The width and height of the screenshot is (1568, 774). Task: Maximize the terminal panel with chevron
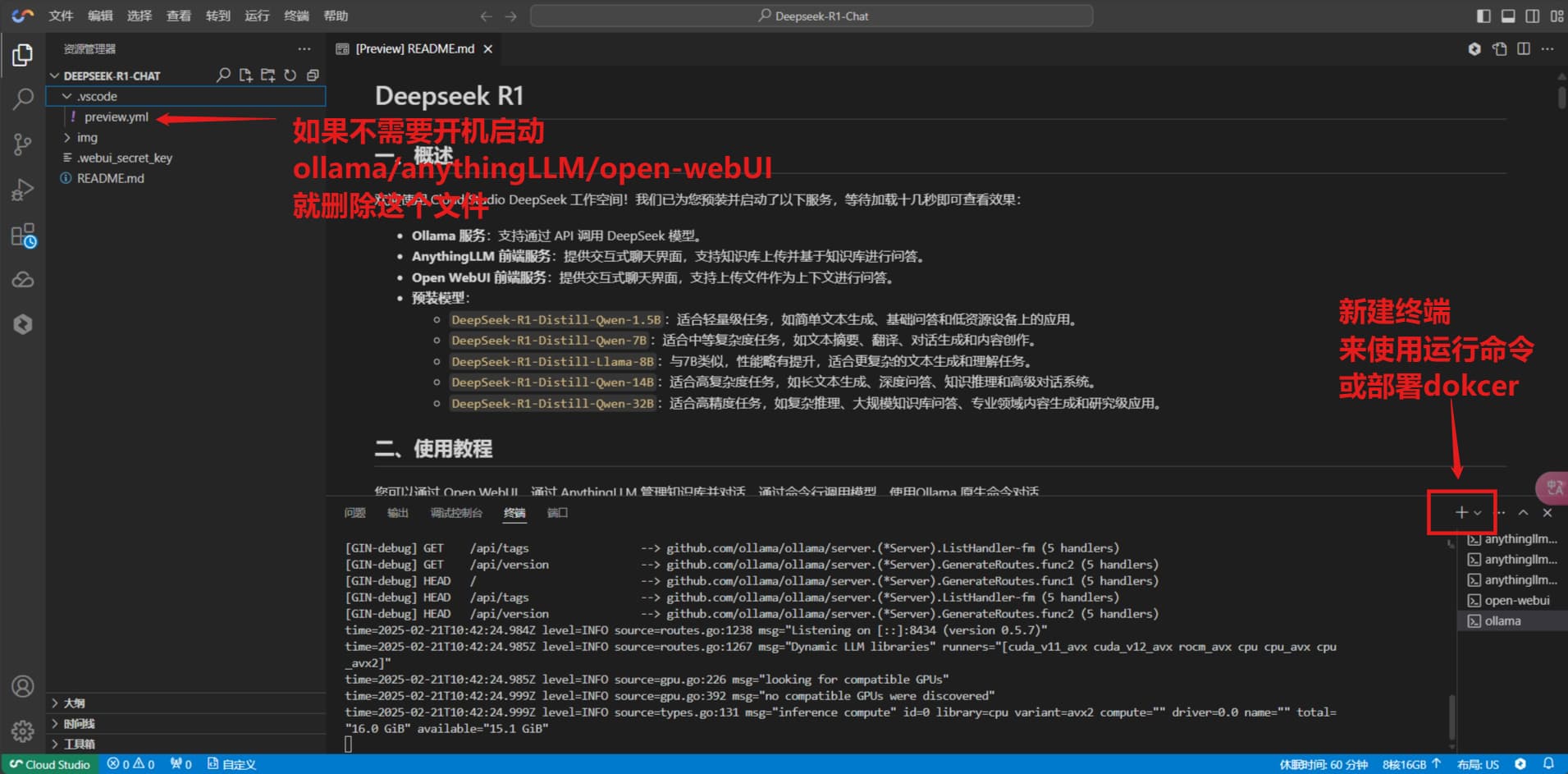[1523, 512]
